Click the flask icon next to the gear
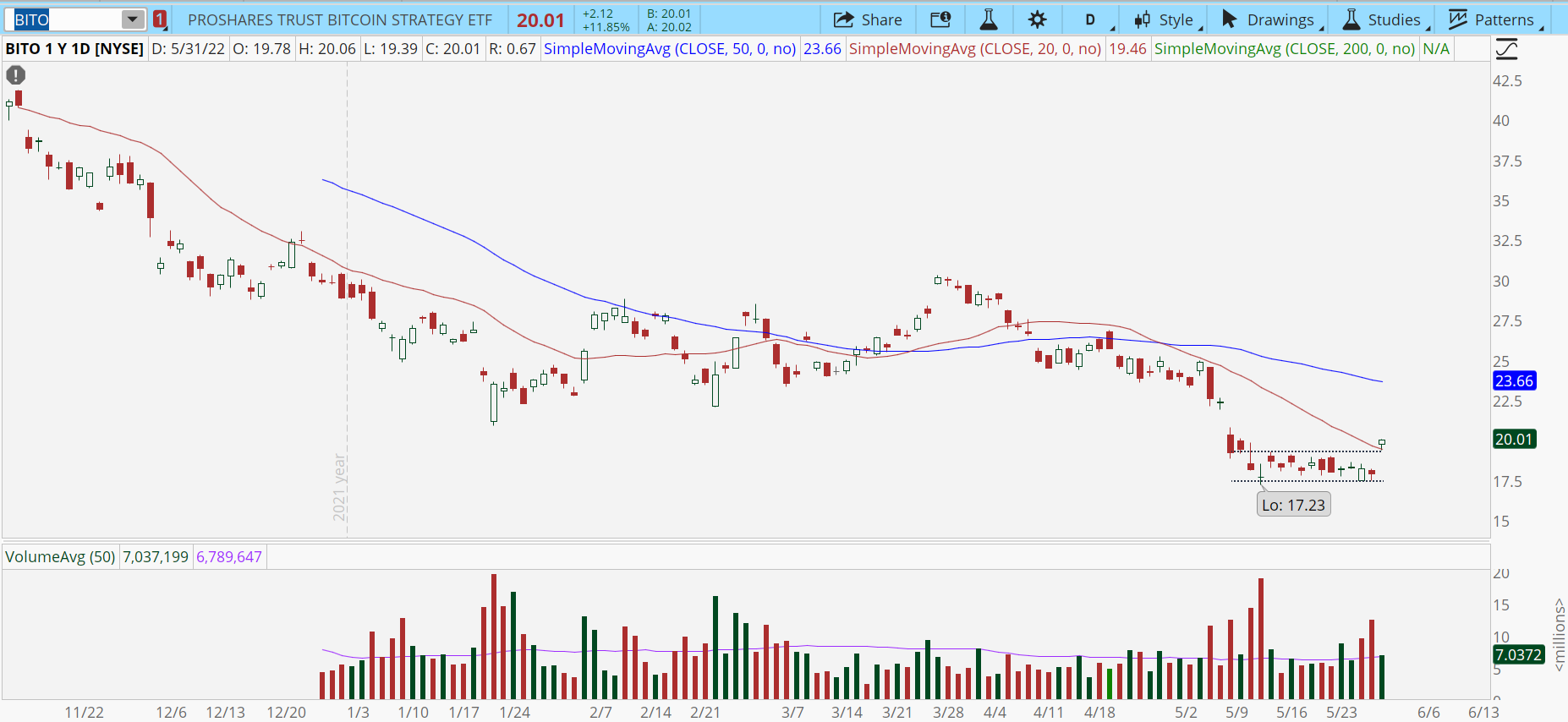 click(x=988, y=19)
